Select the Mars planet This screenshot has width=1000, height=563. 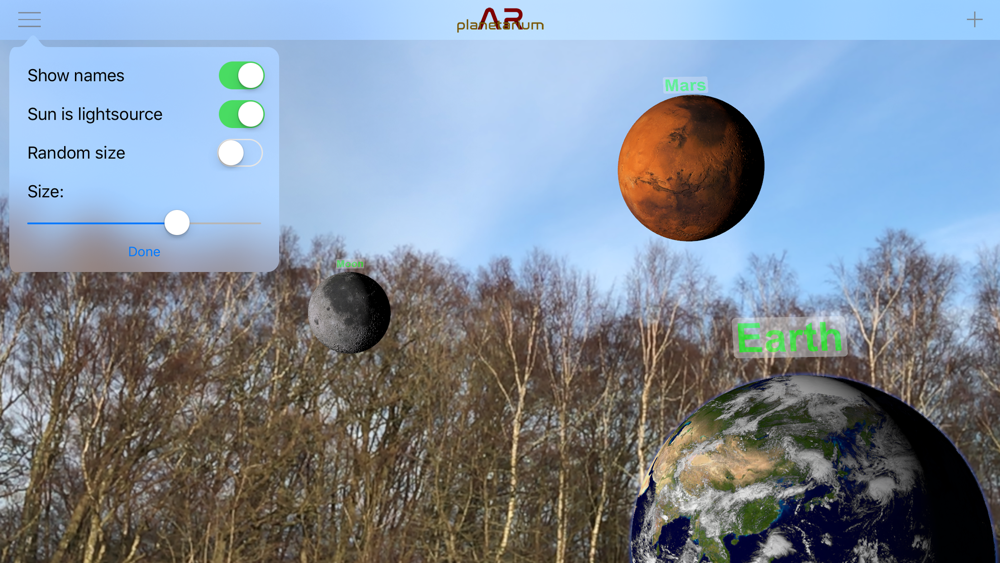[x=691, y=168]
